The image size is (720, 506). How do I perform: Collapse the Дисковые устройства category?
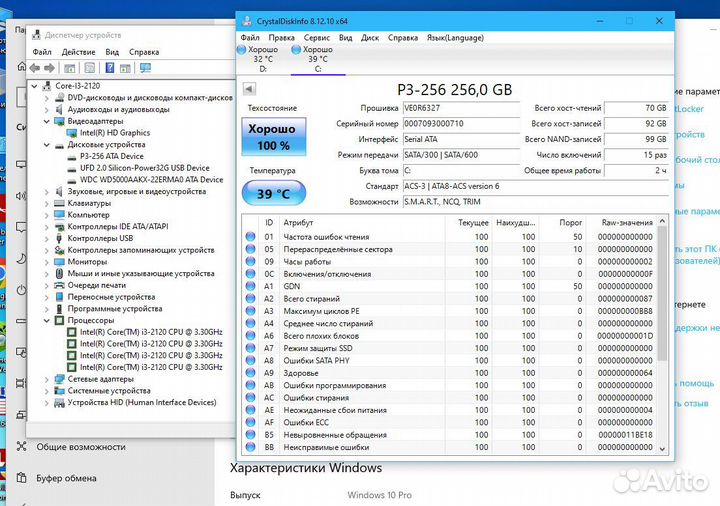point(46,145)
